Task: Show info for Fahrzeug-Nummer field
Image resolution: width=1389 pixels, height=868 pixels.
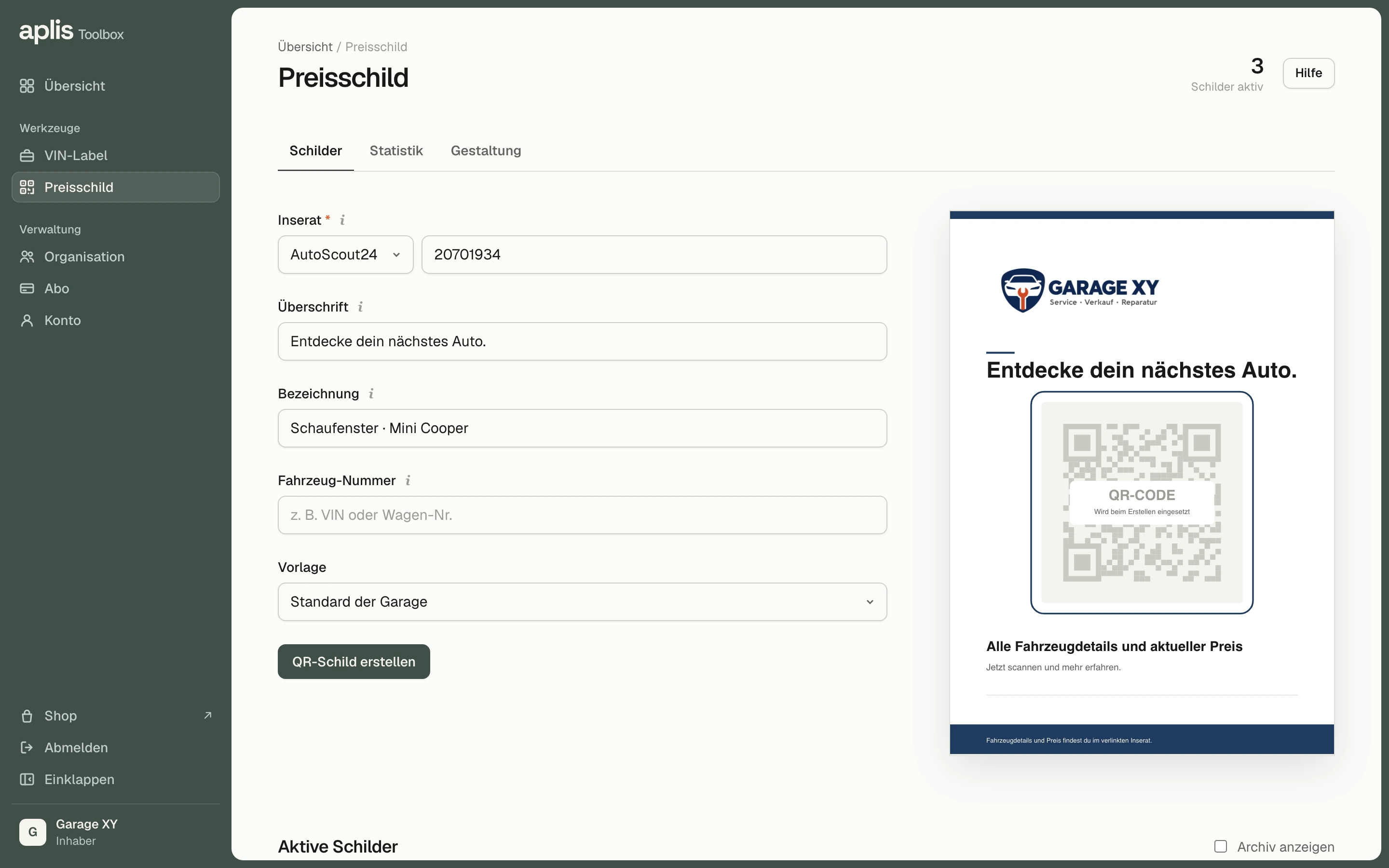Action: [x=408, y=480]
